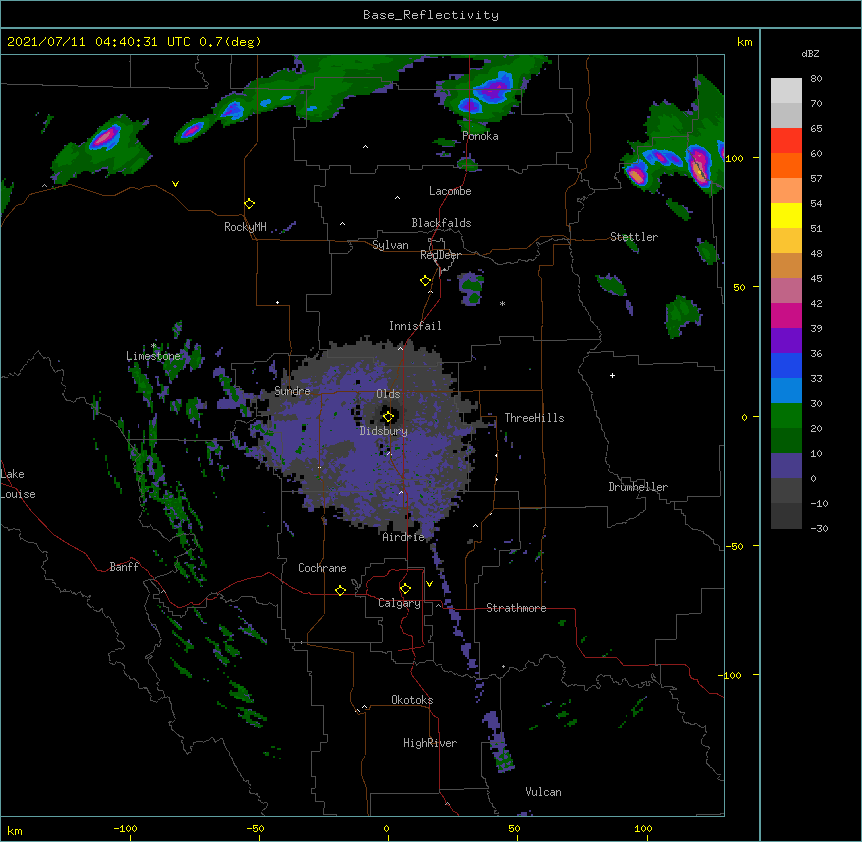Click the red 60 dBZ legend swatch
This screenshot has width=862, height=842.
(x=786, y=141)
